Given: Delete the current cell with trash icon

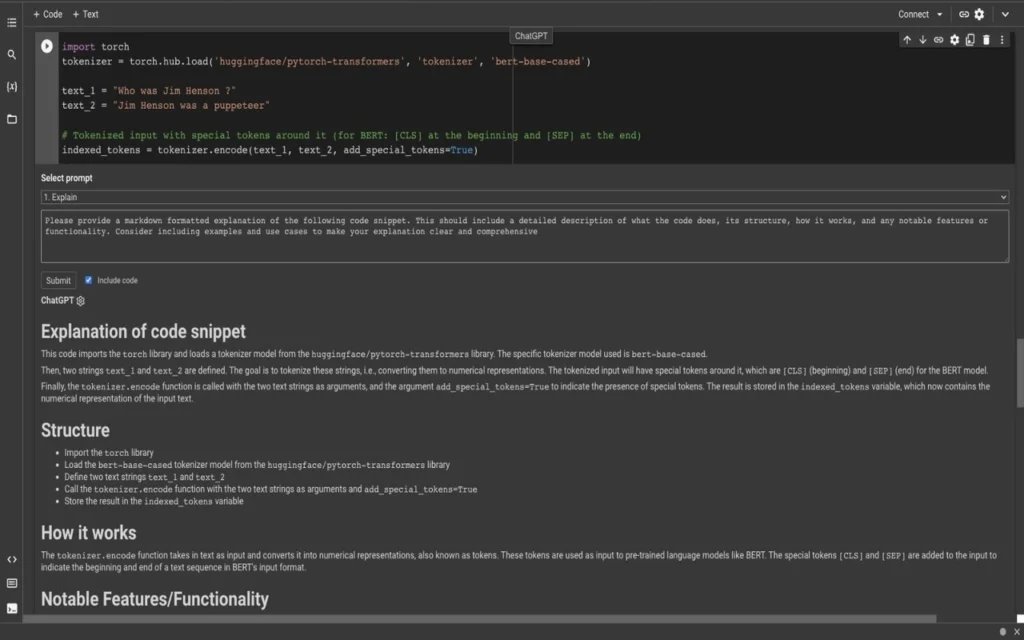Looking at the screenshot, I should click(986, 40).
